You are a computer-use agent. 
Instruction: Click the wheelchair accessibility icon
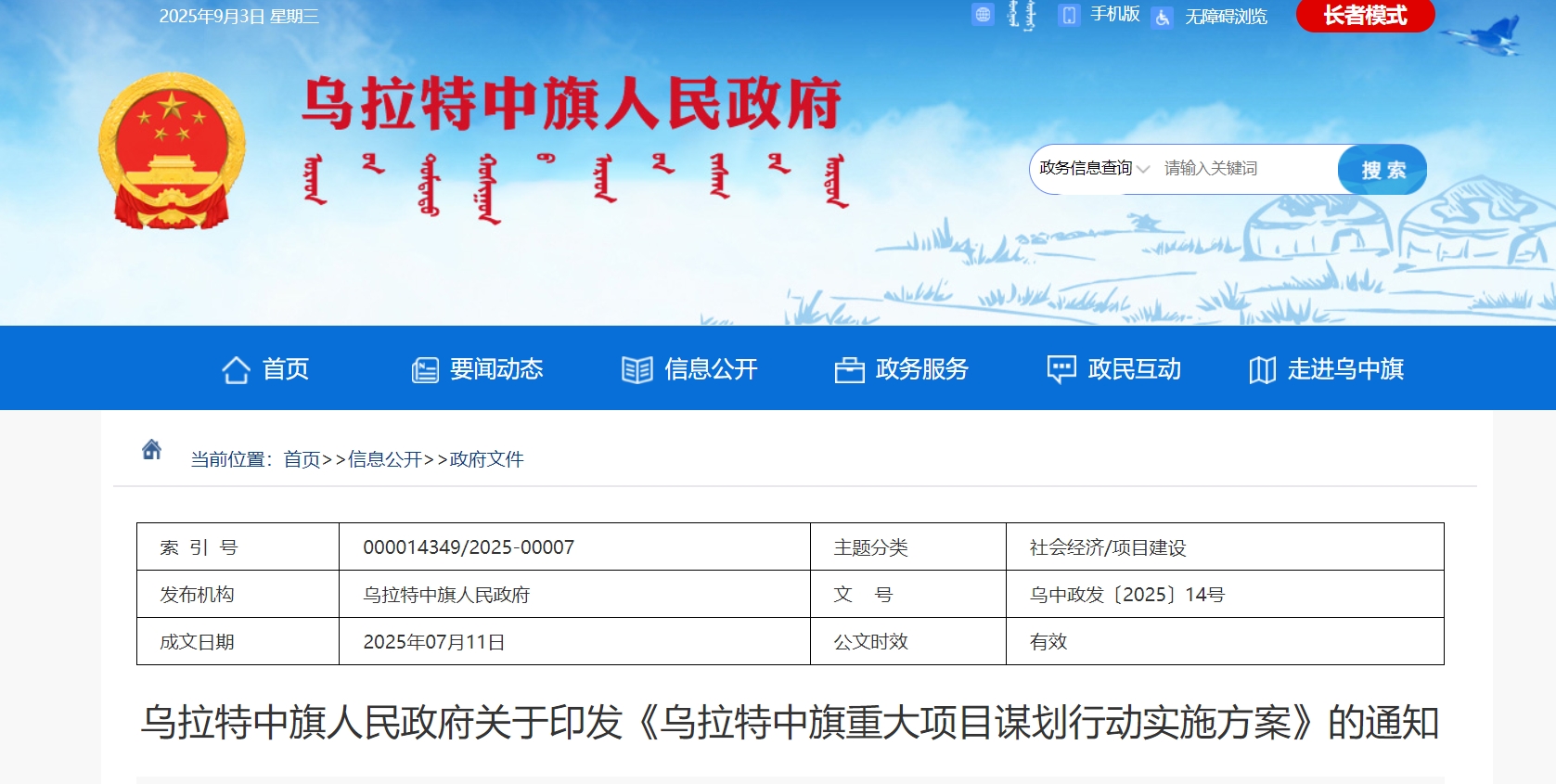[x=1163, y=17]
